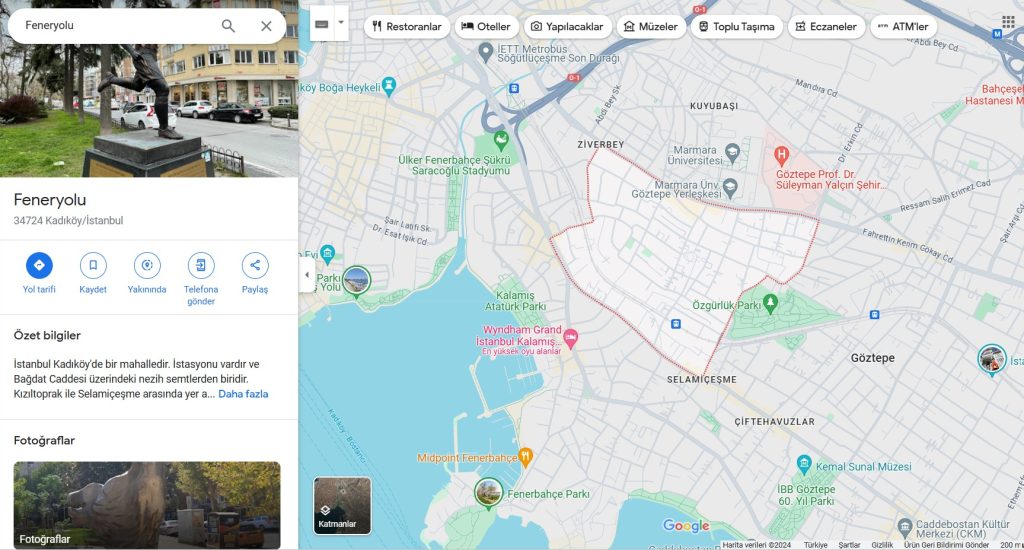Open the seaside park photo marker

pyautogui.click(x=357, y=282)
